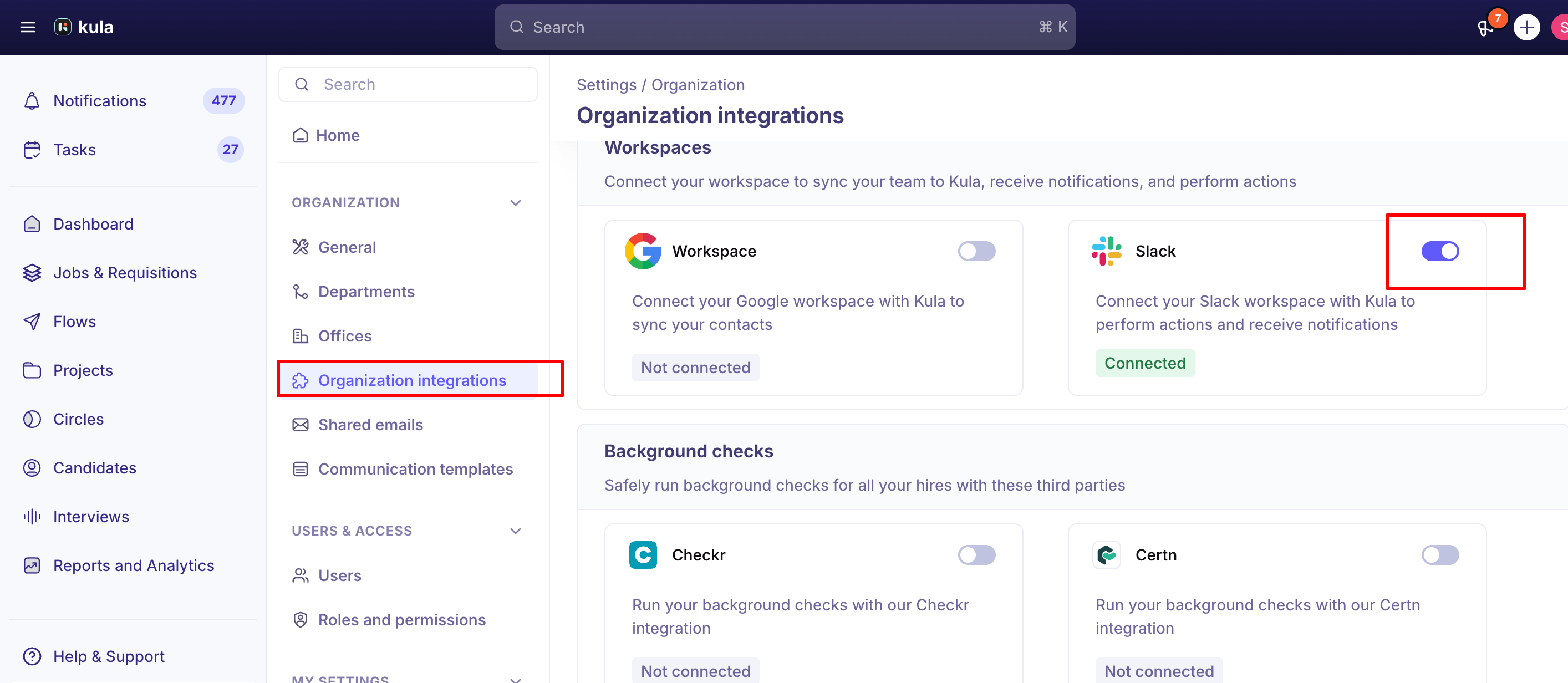
Task: Click the plus create button in header
Action: pos(1526,27)
